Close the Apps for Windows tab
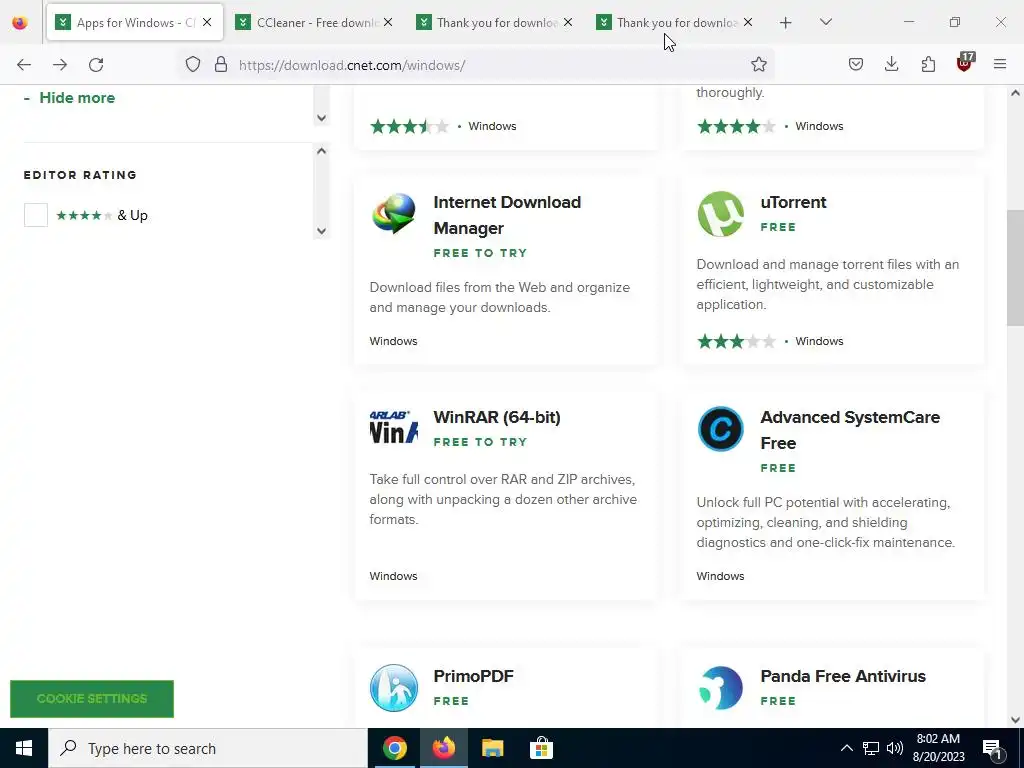Screen dimensions: 1024x768 [x=207, y=22]
